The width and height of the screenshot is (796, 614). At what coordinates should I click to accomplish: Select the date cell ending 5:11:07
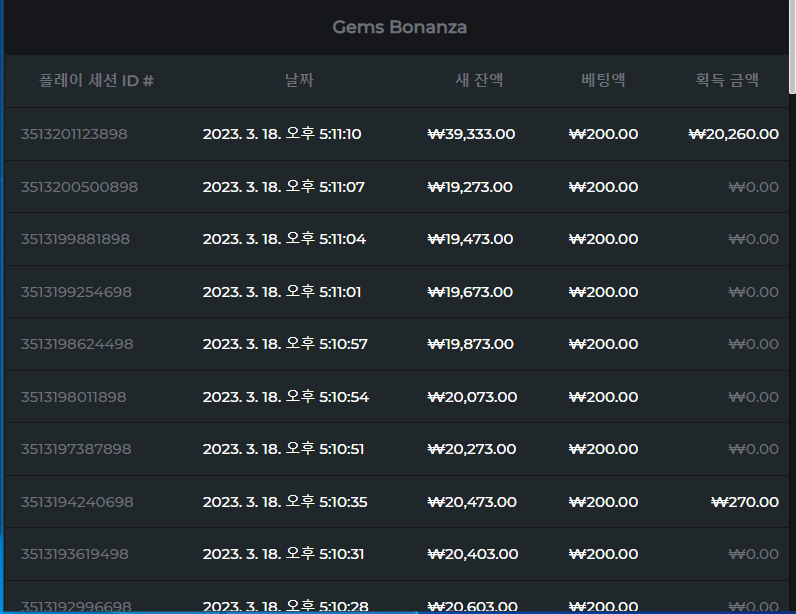tap(284, 187)
